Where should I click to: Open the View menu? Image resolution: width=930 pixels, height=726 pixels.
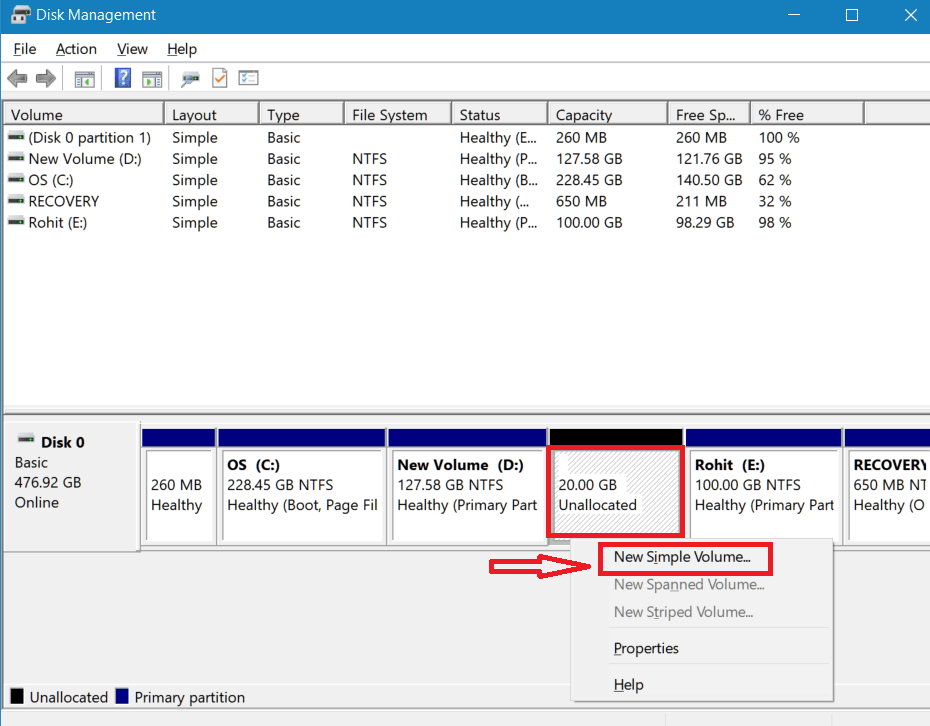[x=132, y=48]
